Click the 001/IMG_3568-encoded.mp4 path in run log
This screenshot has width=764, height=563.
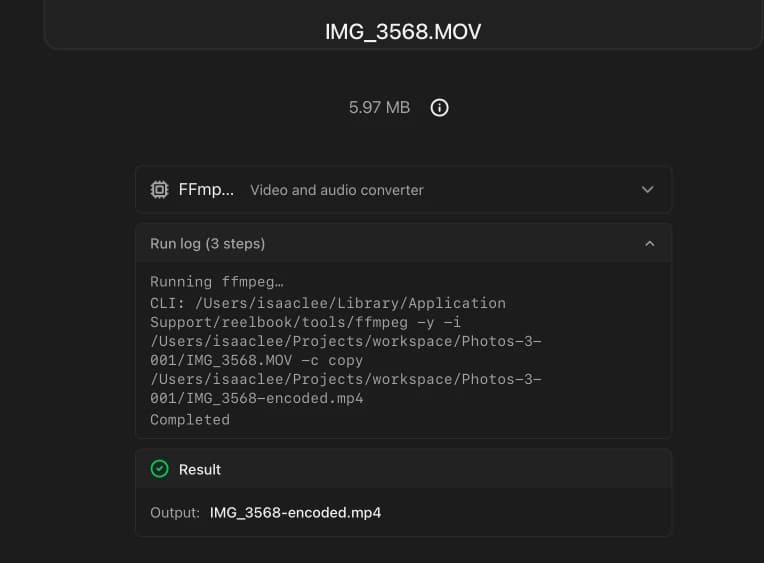[257, 398]
